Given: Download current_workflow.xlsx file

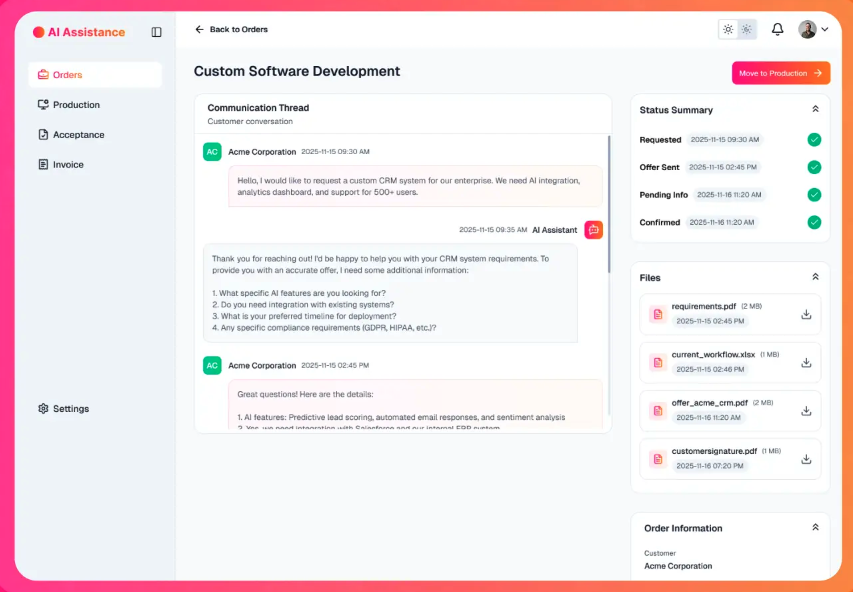Looking at the screenshot, I should (x=806, y=362).
